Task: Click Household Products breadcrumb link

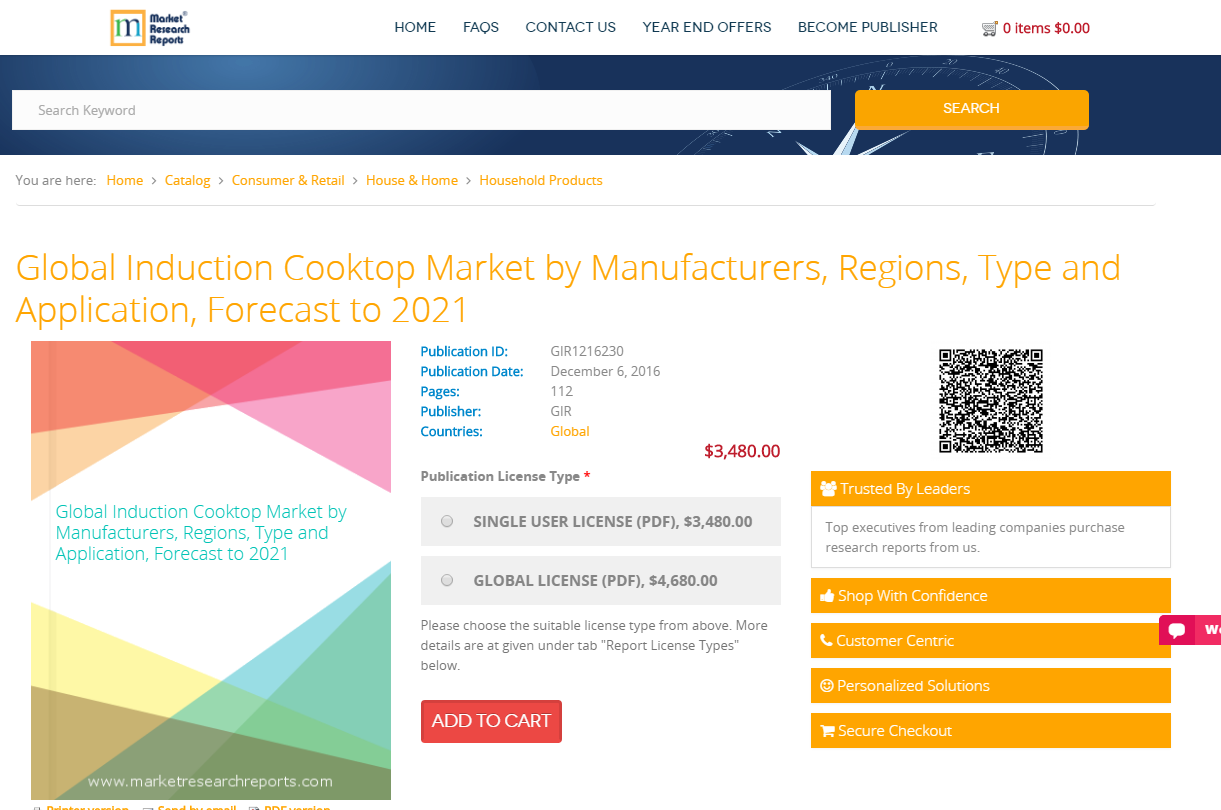Action: [541, 180]
